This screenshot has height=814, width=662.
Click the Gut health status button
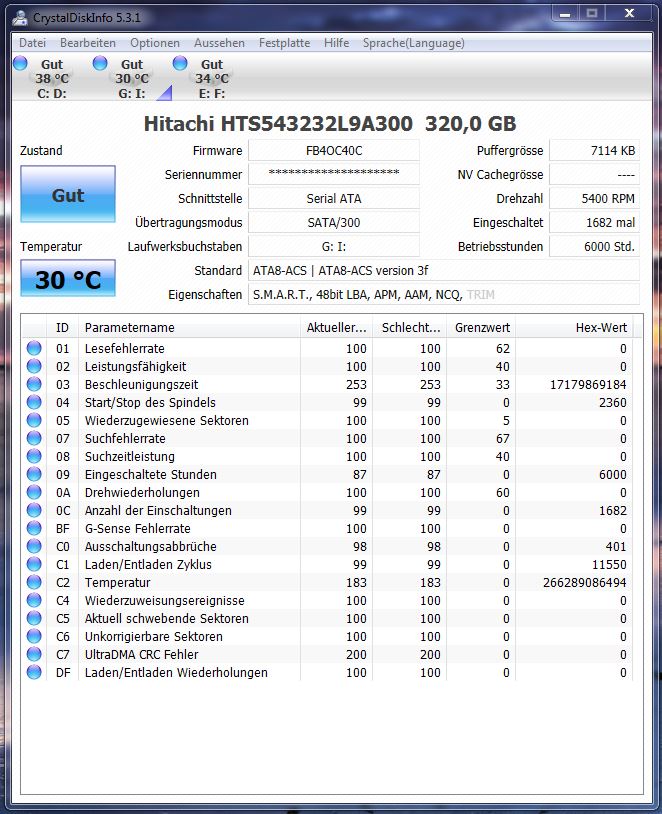[68, 194]
